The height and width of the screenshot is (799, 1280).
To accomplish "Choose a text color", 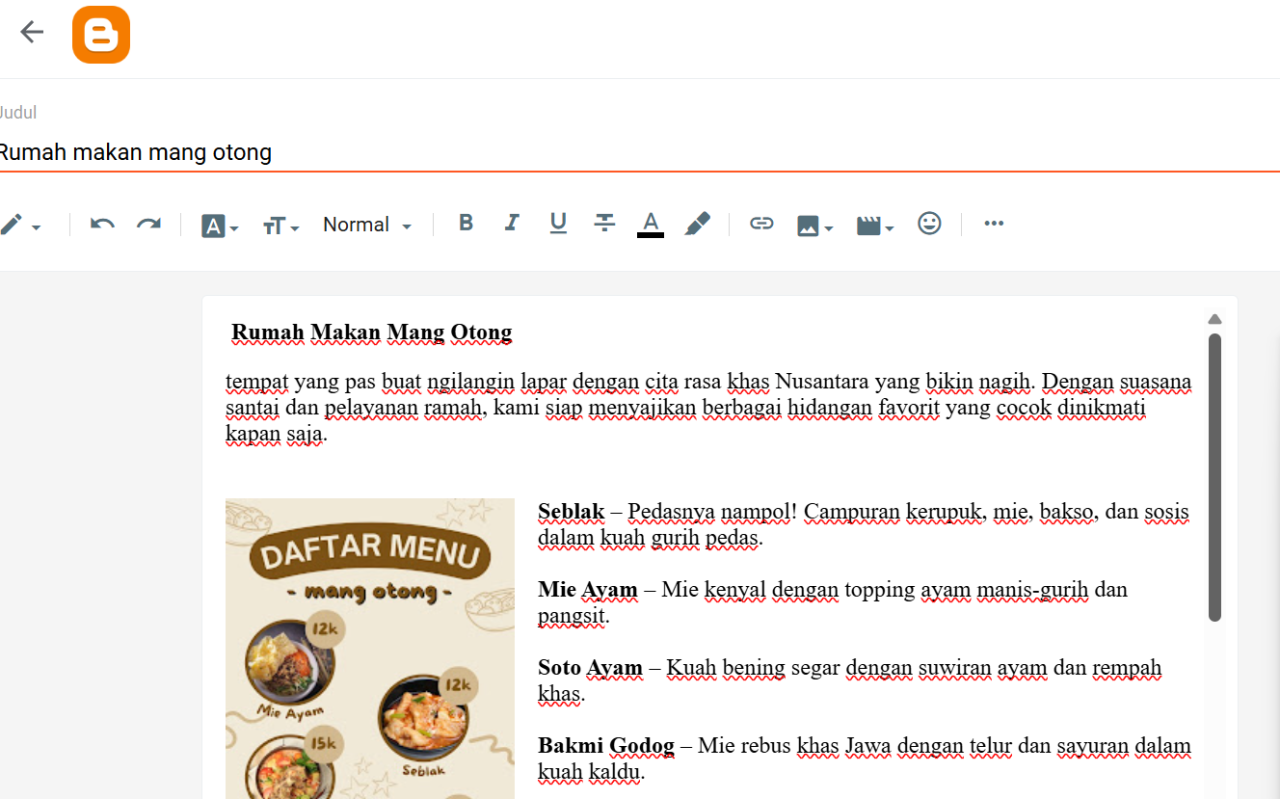I will pos(650,225).
